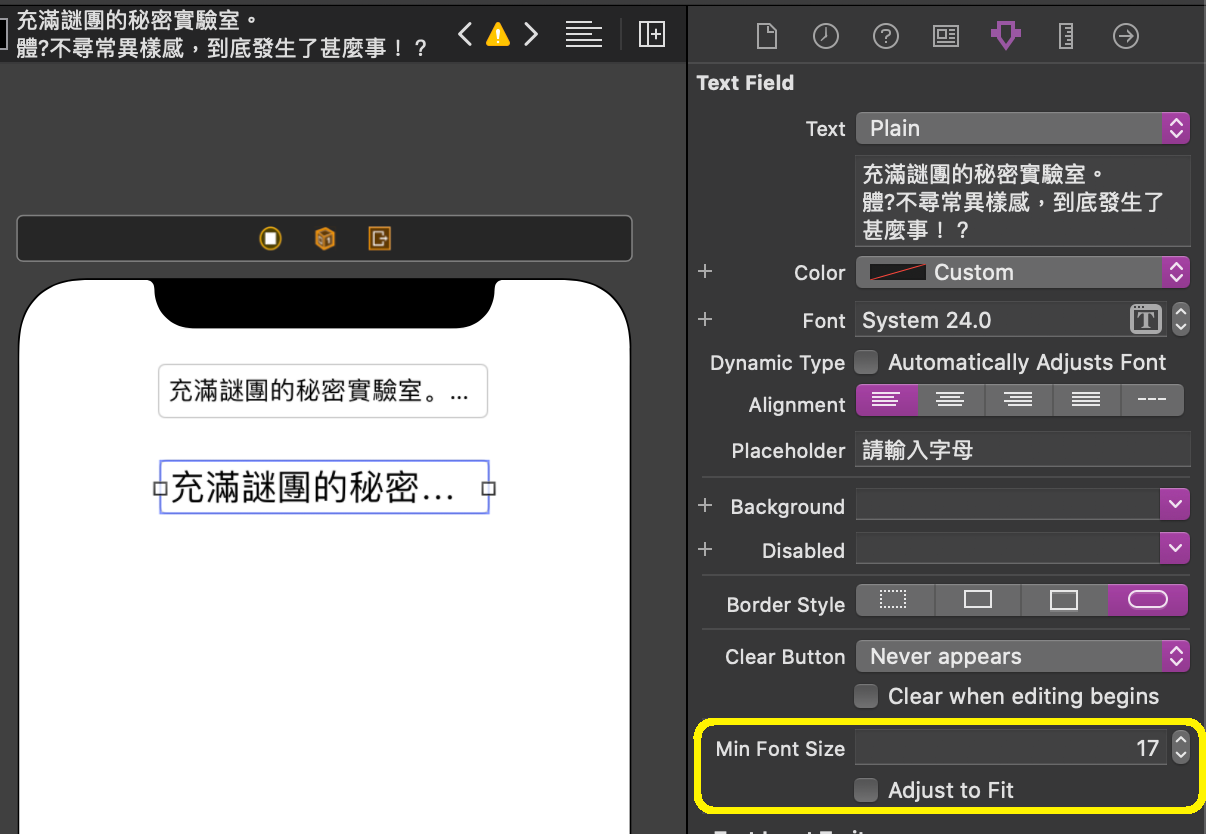Choose line border style
The height and width of the screenshot is (834, 1206).
[x=978, y=600]
